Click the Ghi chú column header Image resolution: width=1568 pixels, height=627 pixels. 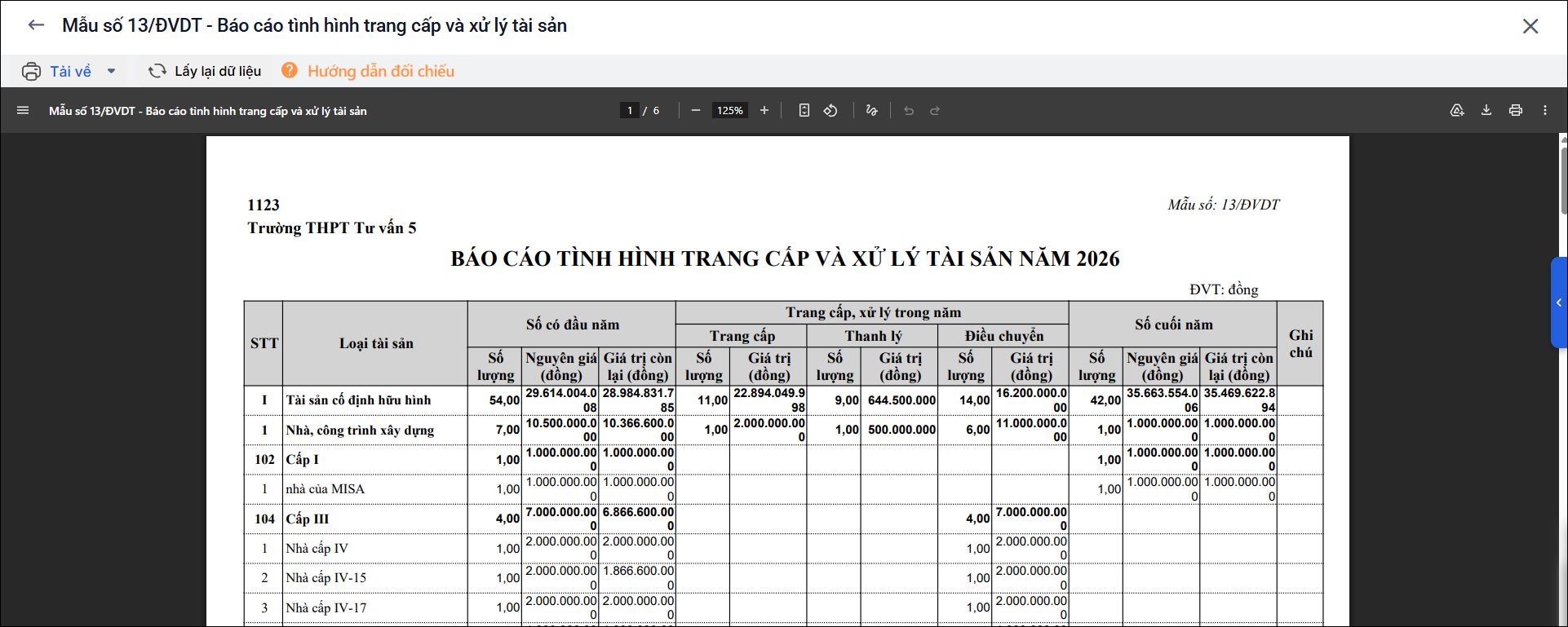(x=1300, y=343)
